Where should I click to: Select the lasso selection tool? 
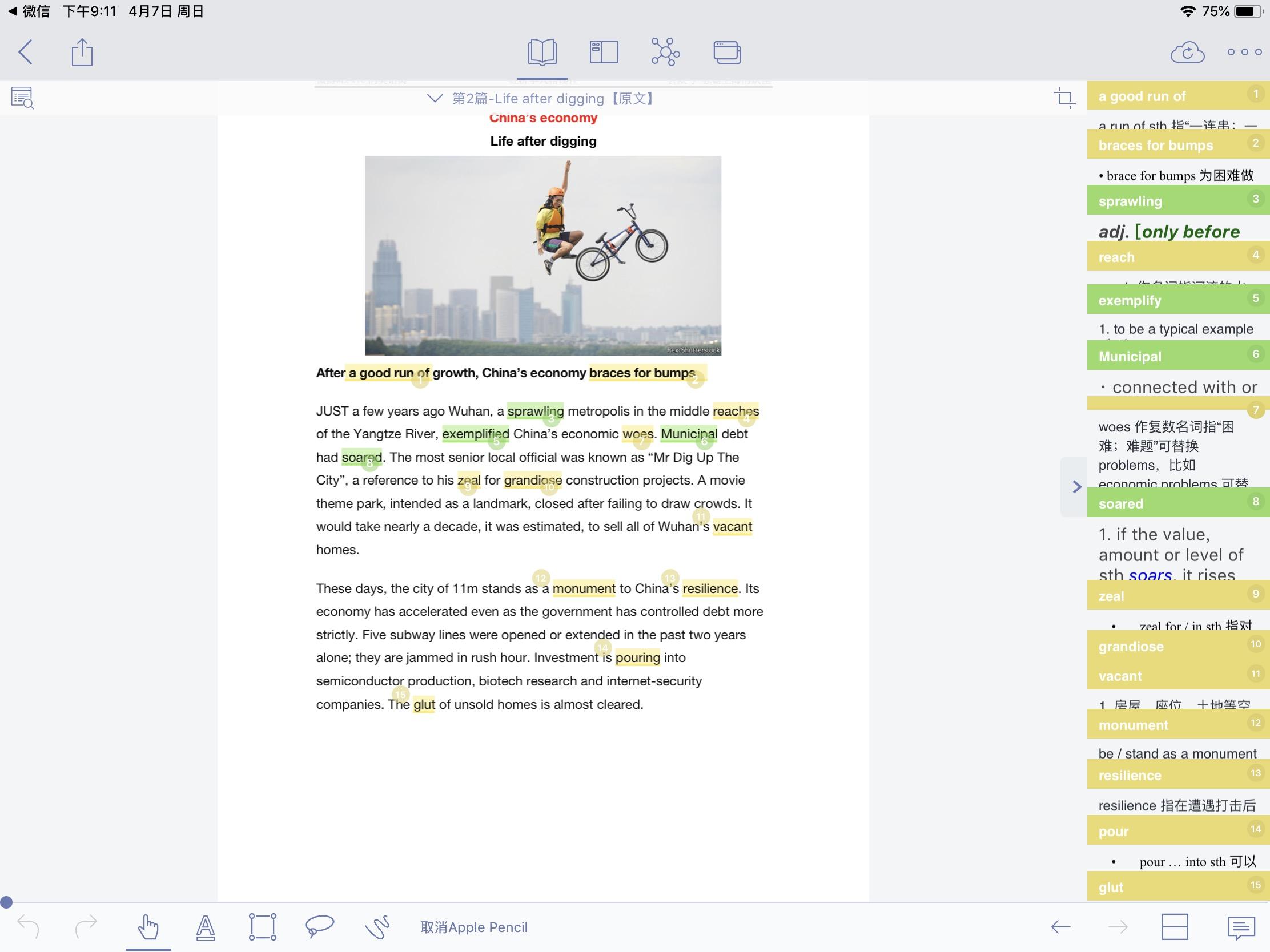[x=319, y=926]
